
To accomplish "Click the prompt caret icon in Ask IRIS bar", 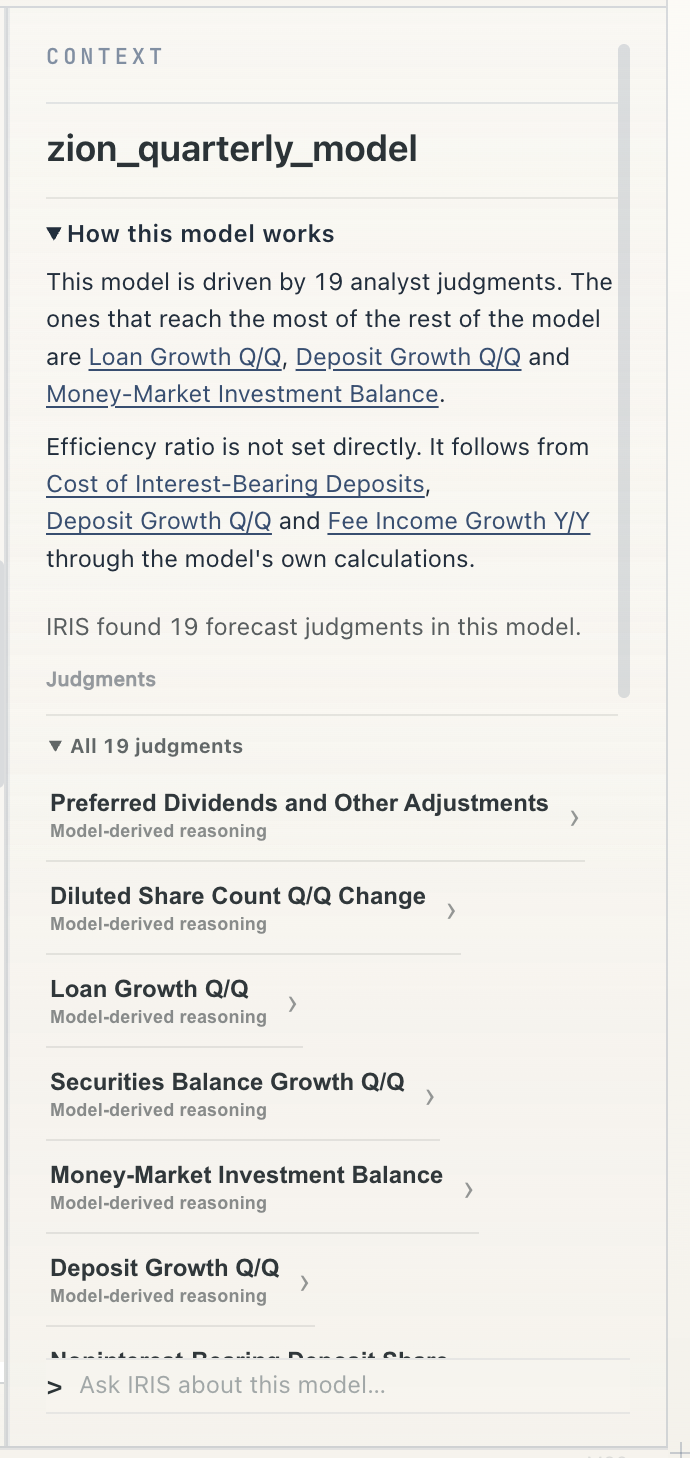I will 55,1387.
